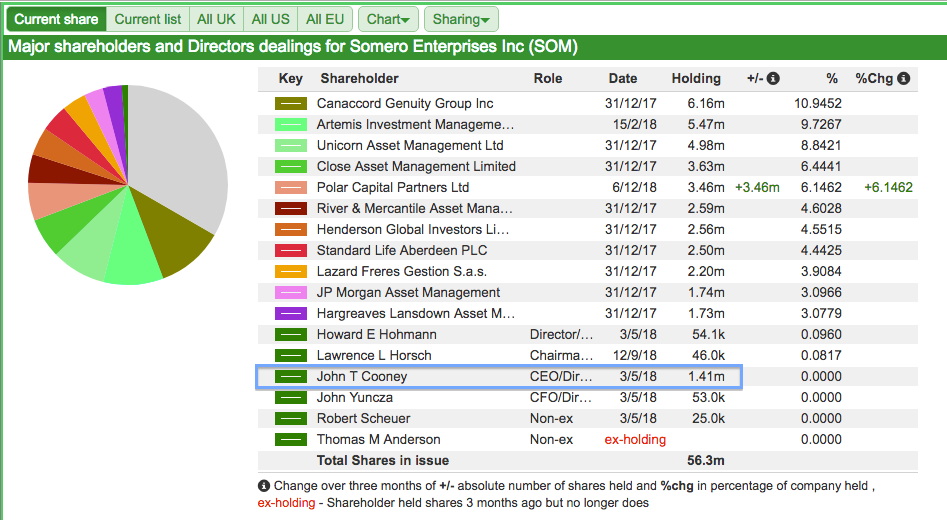Select shareholder Polar Capital Partners Ltd
947x520 pixels.
pyautogui.click(x=393, y=188)
